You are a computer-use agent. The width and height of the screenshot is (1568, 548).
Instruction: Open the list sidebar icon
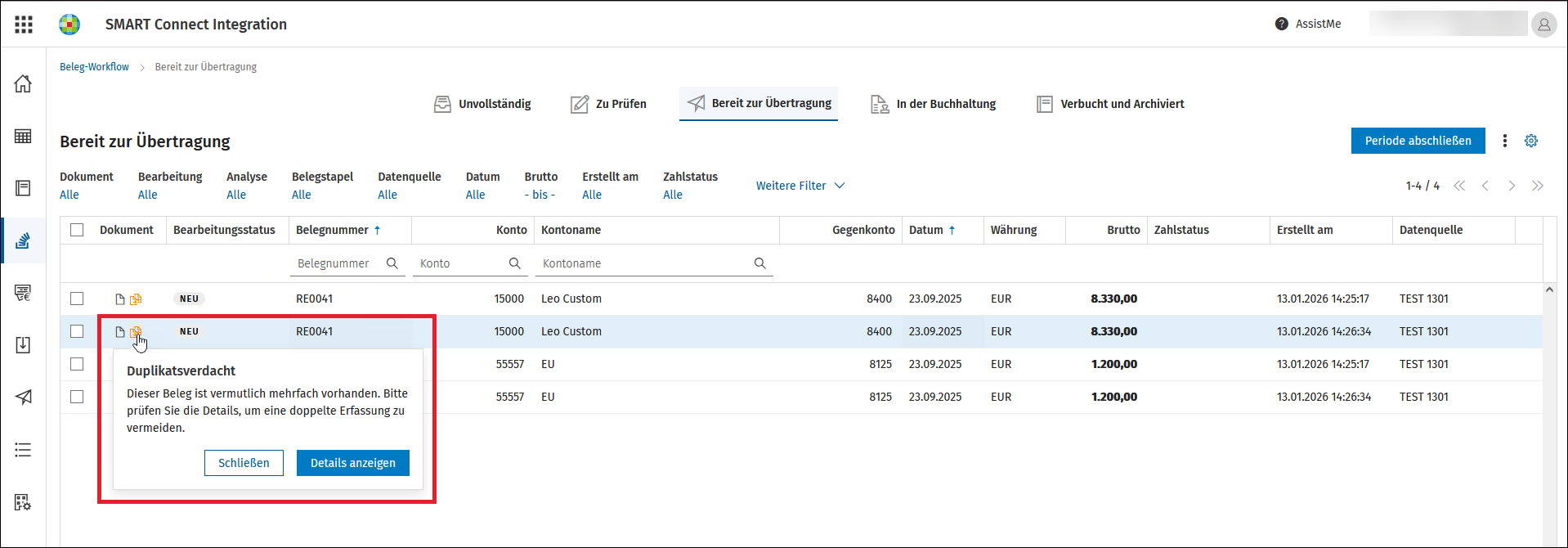(x=23, y=450)
